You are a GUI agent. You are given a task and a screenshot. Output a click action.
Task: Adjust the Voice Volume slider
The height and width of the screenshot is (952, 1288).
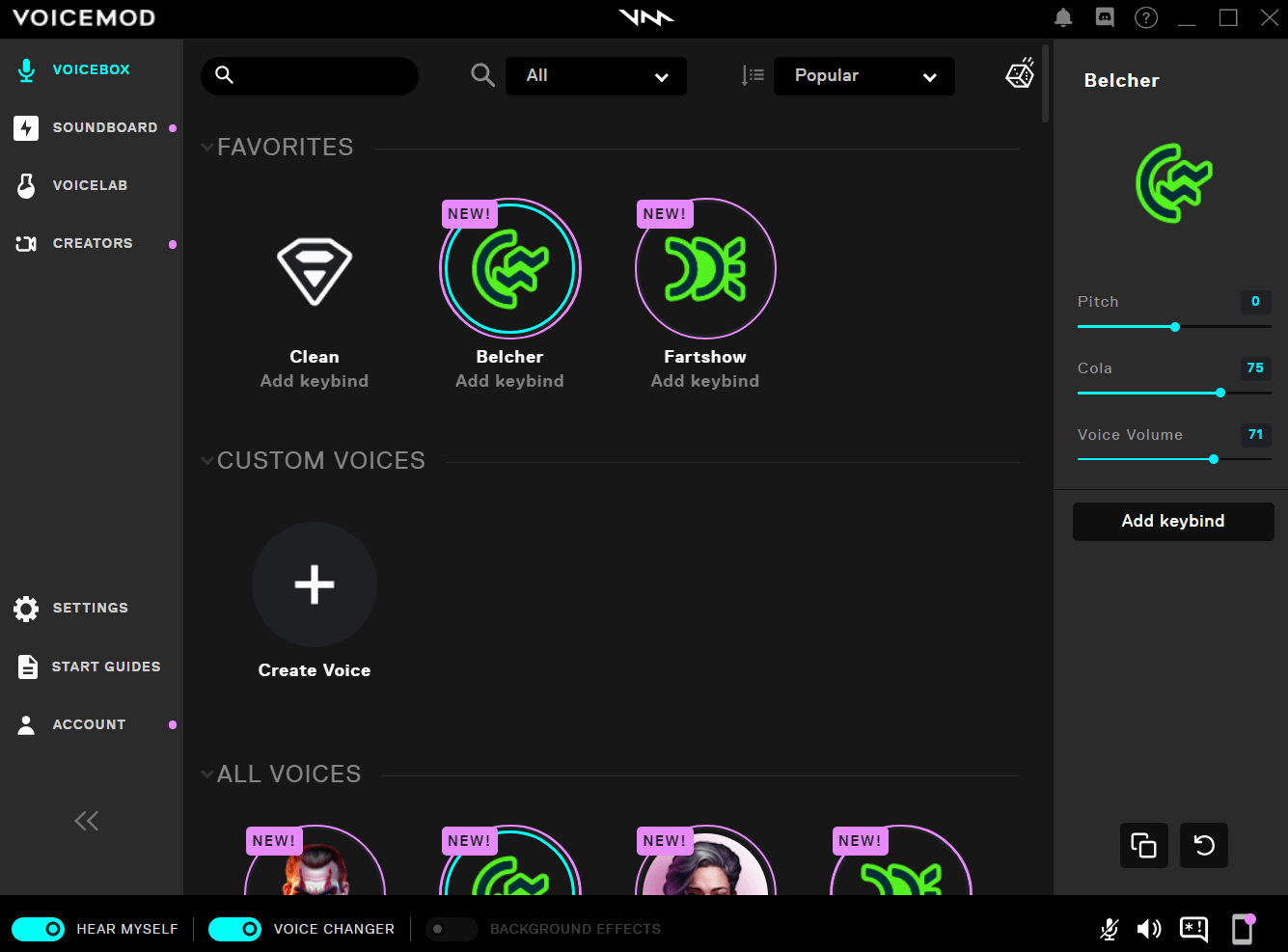(x=1174, y=459)
